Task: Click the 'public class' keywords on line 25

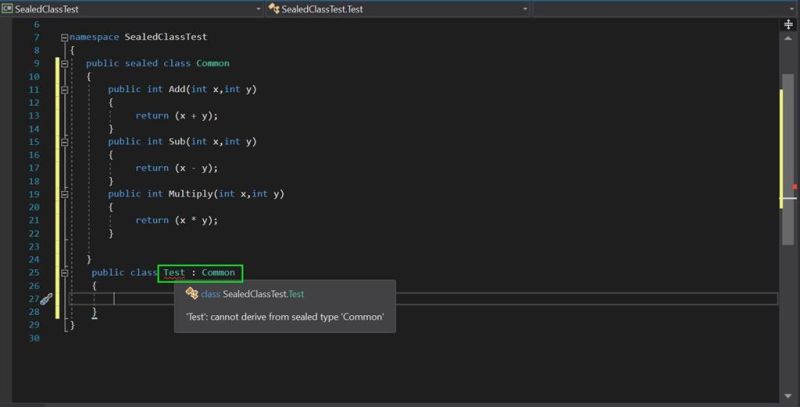Action: [x=124, y=272]
